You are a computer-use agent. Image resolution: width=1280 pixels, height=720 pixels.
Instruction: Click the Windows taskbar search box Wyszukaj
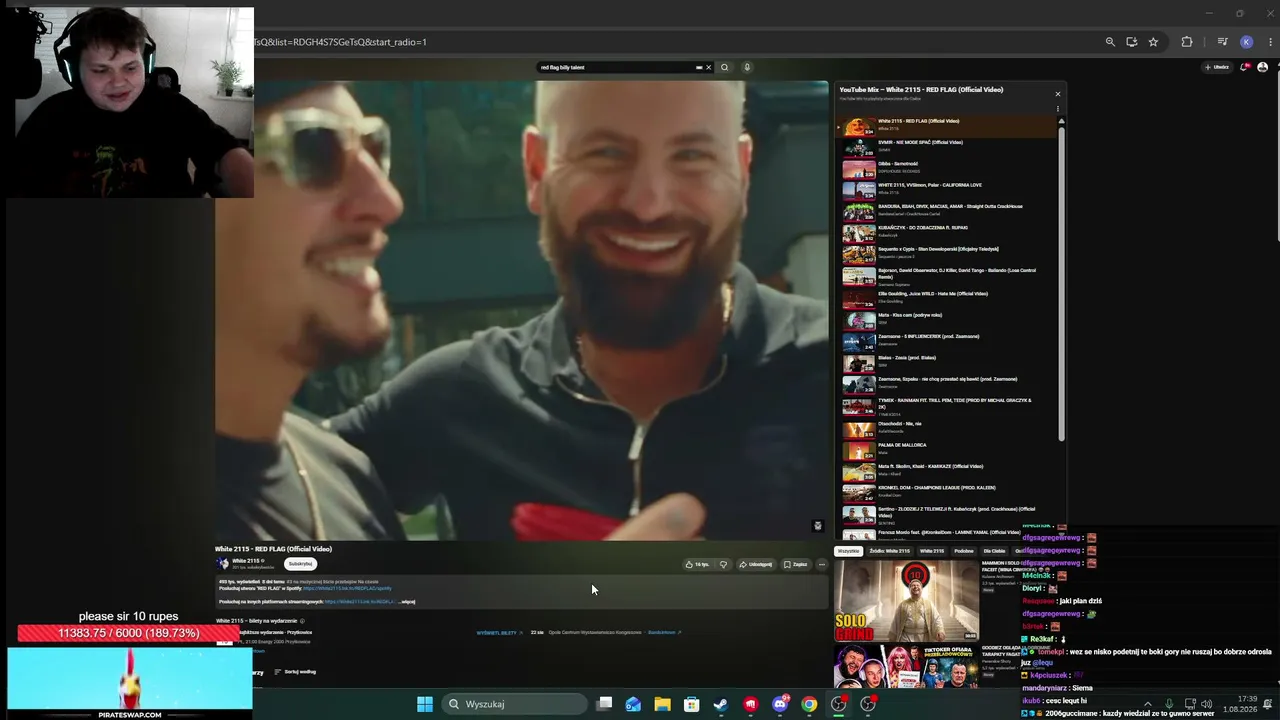tap(516, 704)
